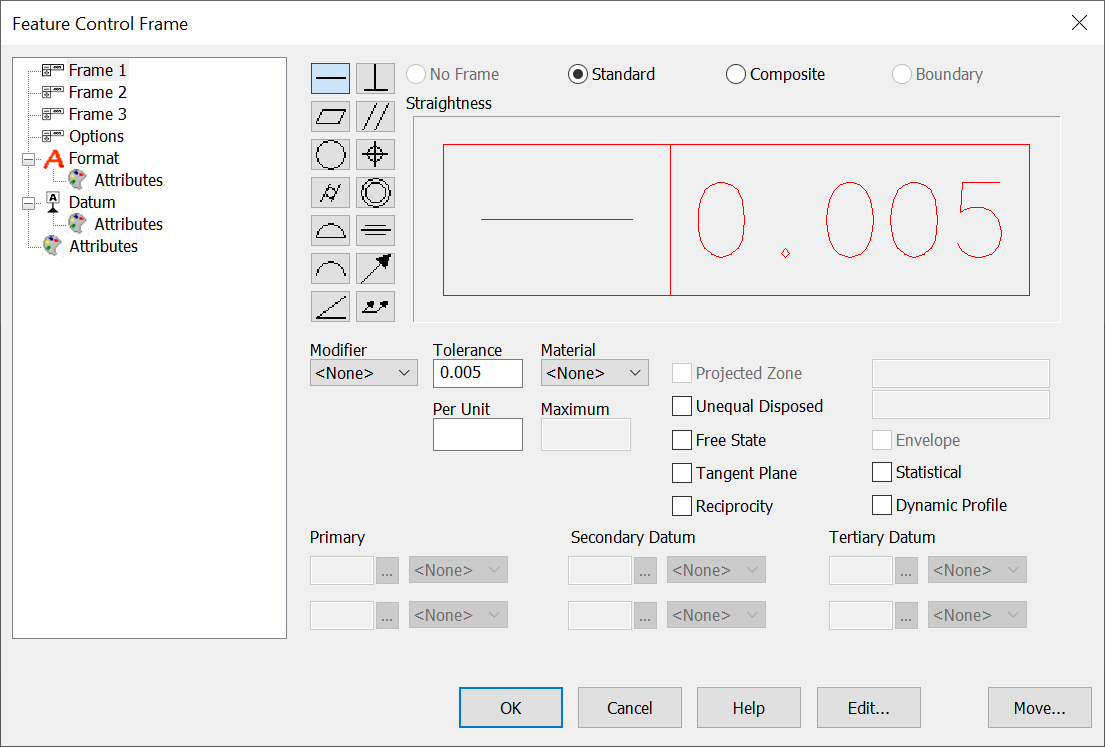Select the Composite frame radio button
Screen dimensions: 1105x747
(x=736, y=74)
